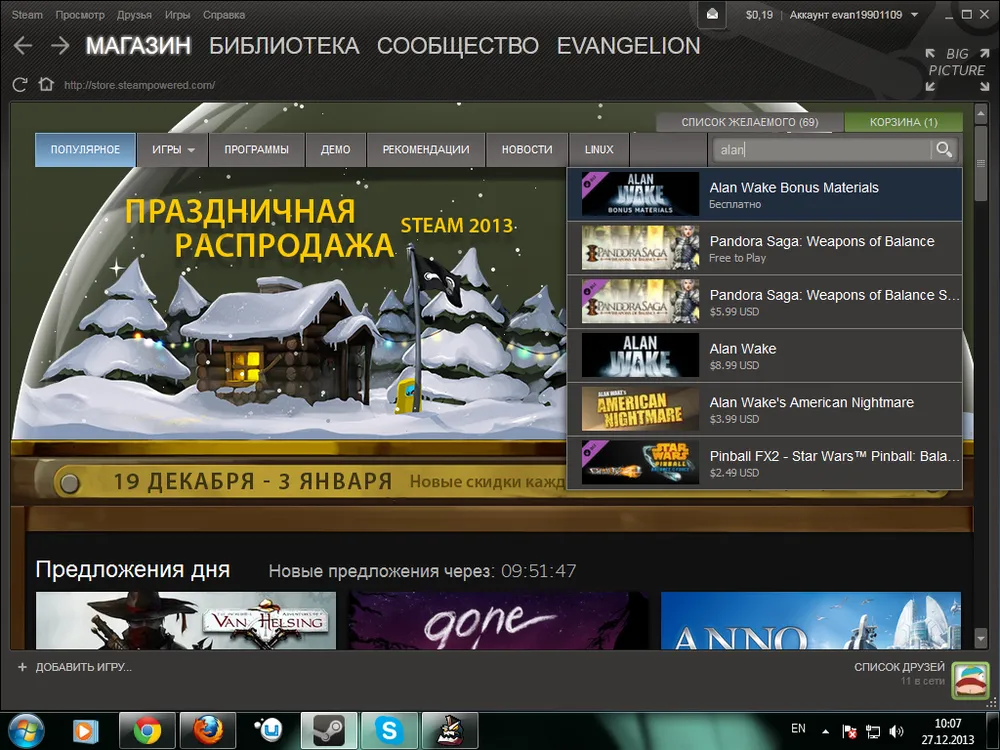Select the $5.99 Pandora Saga result
This screenshot has width=1000, height=750.
coord(765,302)
